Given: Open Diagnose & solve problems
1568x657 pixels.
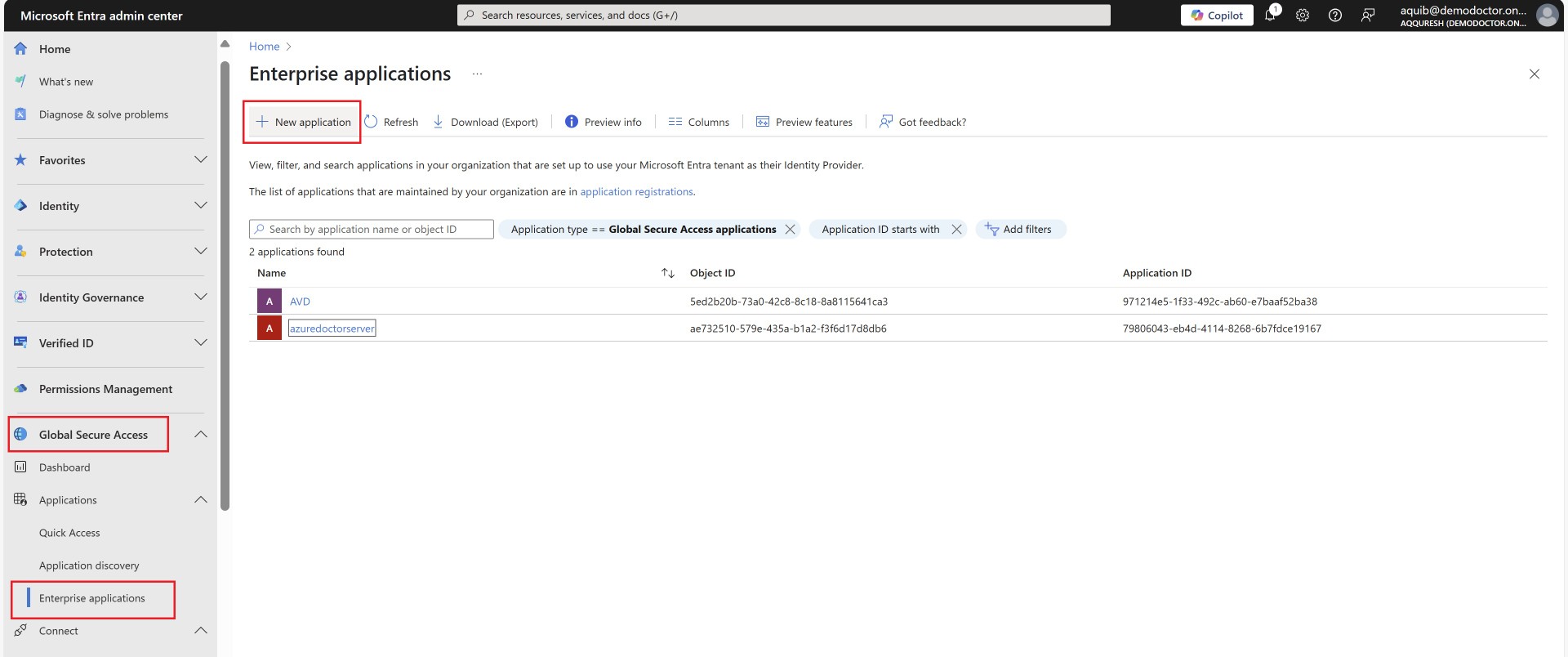Looking at the screenshot, I should click(x=104, y=114).
